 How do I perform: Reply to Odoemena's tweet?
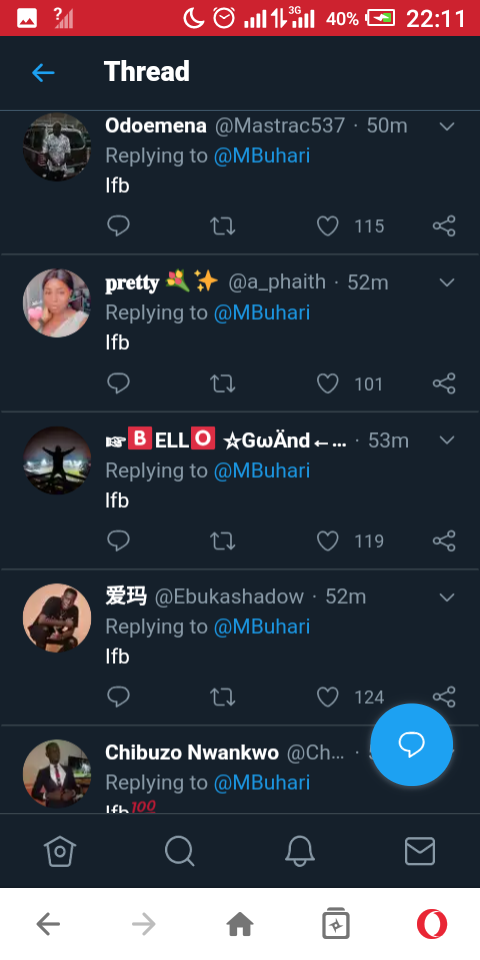pos(118,226)
